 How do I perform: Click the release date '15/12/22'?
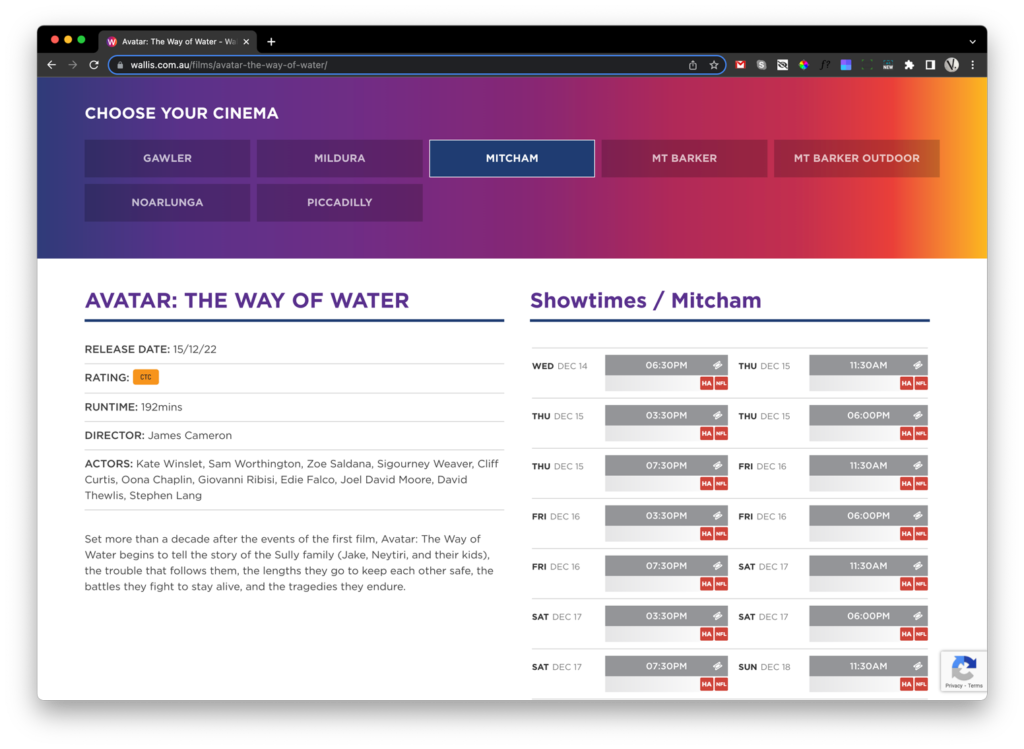pos(195,349)
